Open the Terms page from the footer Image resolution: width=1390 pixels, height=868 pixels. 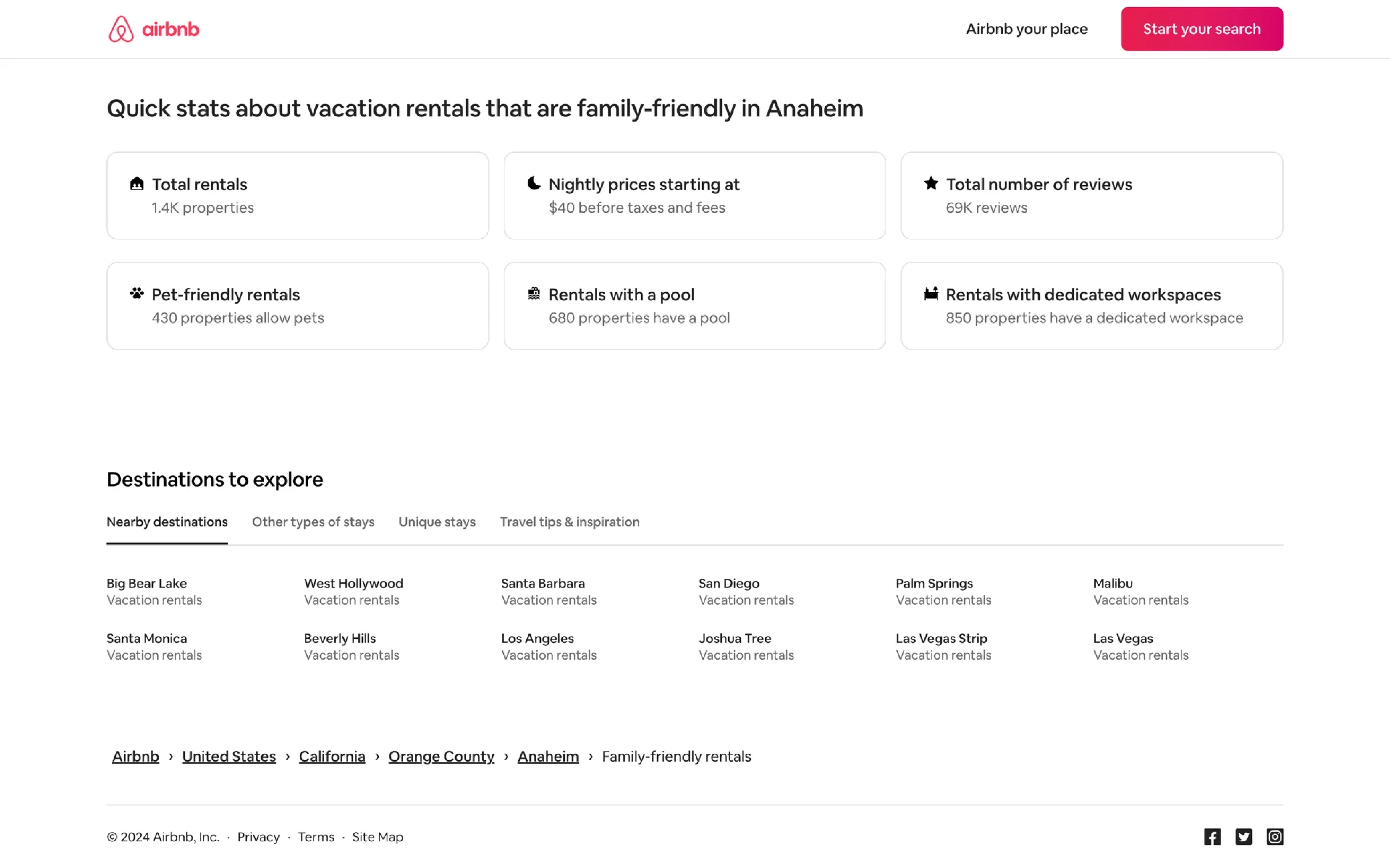(316, 836)
